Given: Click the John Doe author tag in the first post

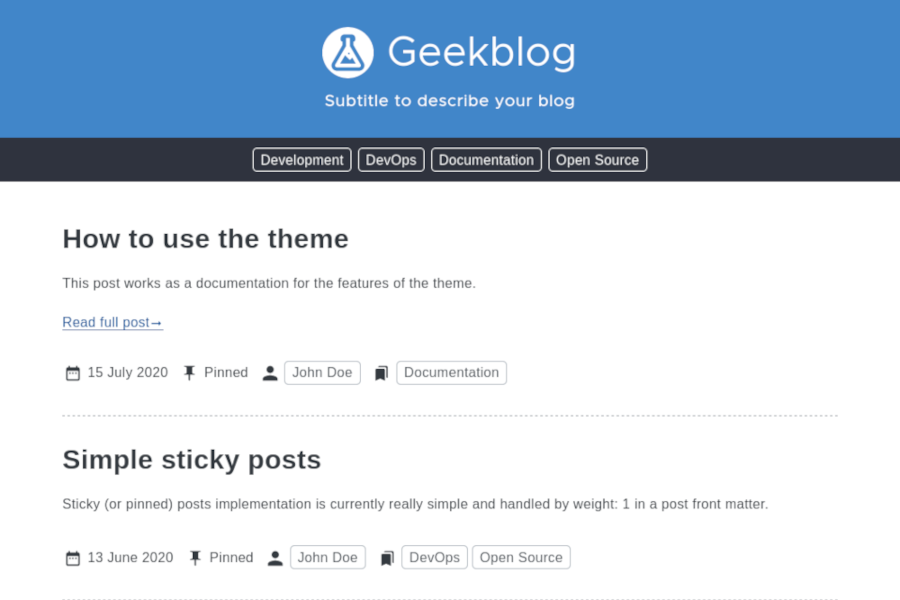Looking at the screenshot, I should (x=322, y=373).
